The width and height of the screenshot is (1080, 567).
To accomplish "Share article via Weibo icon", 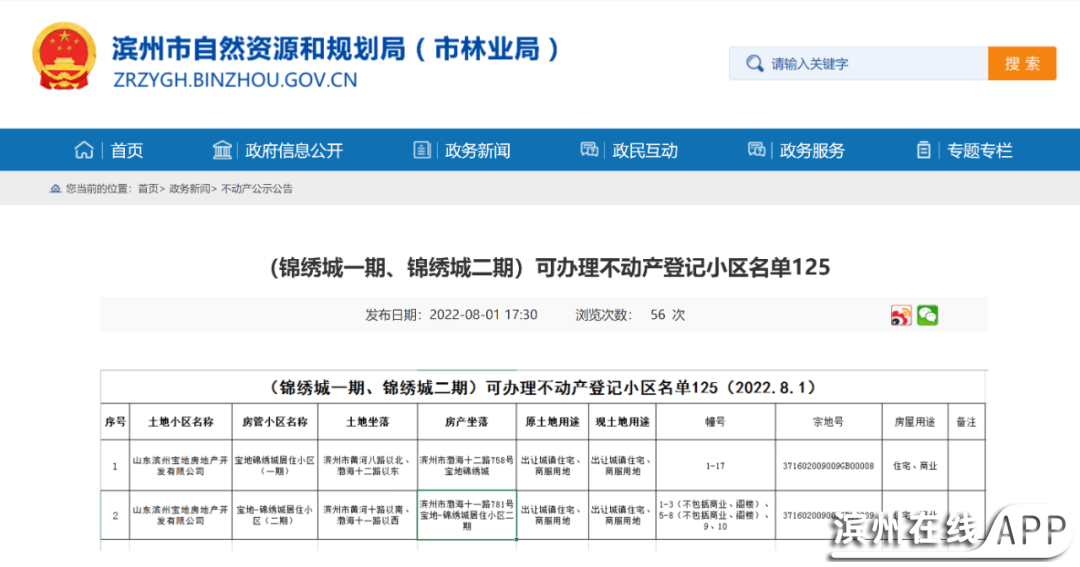I will pos(901,316).
